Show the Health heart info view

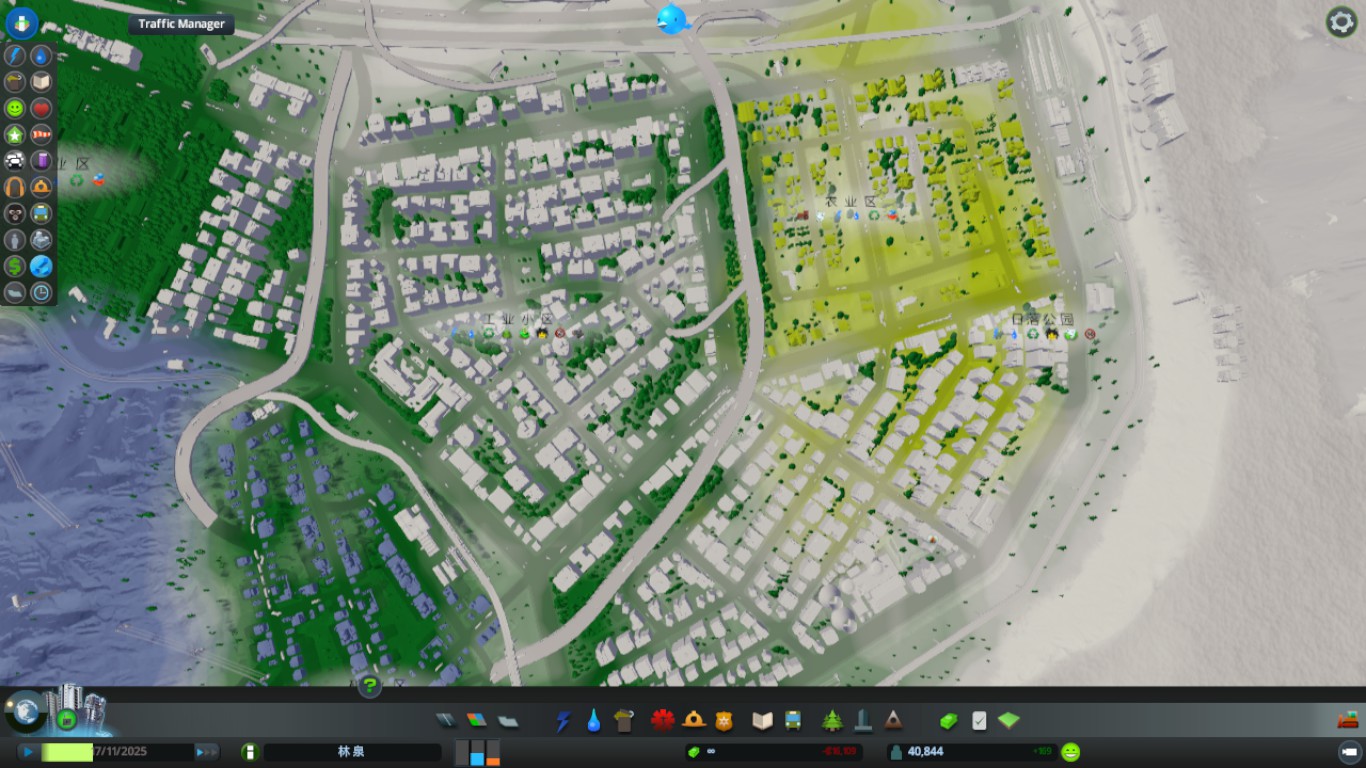coord(41,108)
